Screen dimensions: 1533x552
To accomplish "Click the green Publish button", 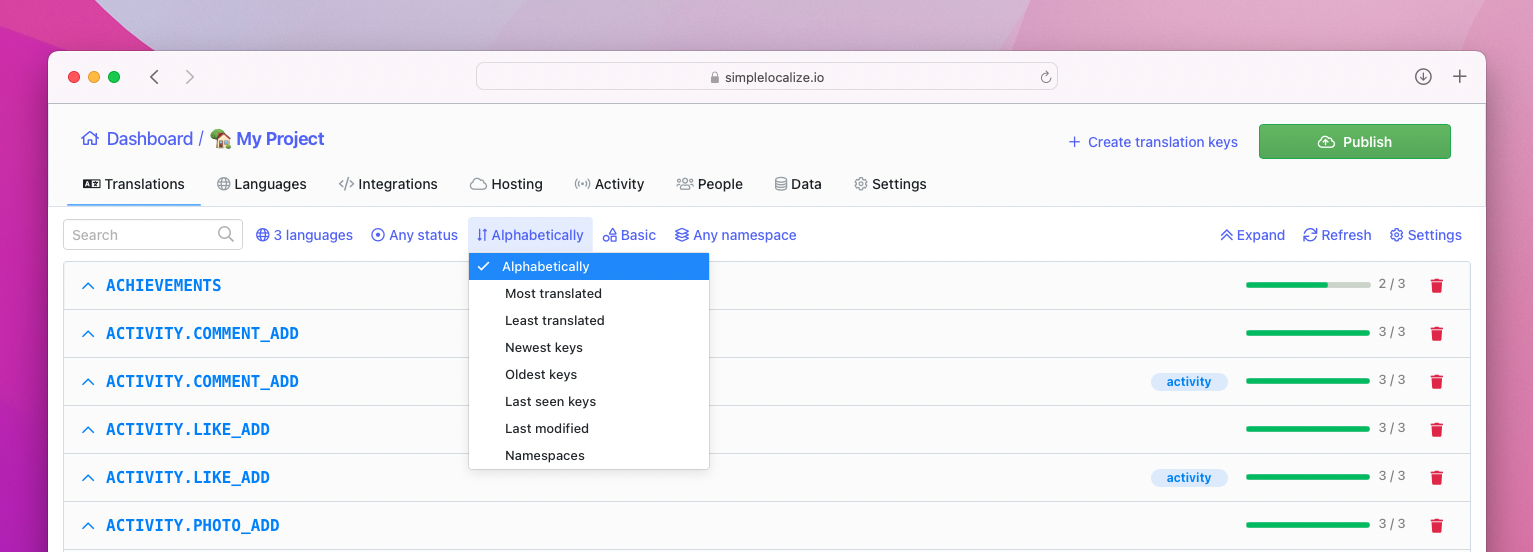I will click(1355, 142).
